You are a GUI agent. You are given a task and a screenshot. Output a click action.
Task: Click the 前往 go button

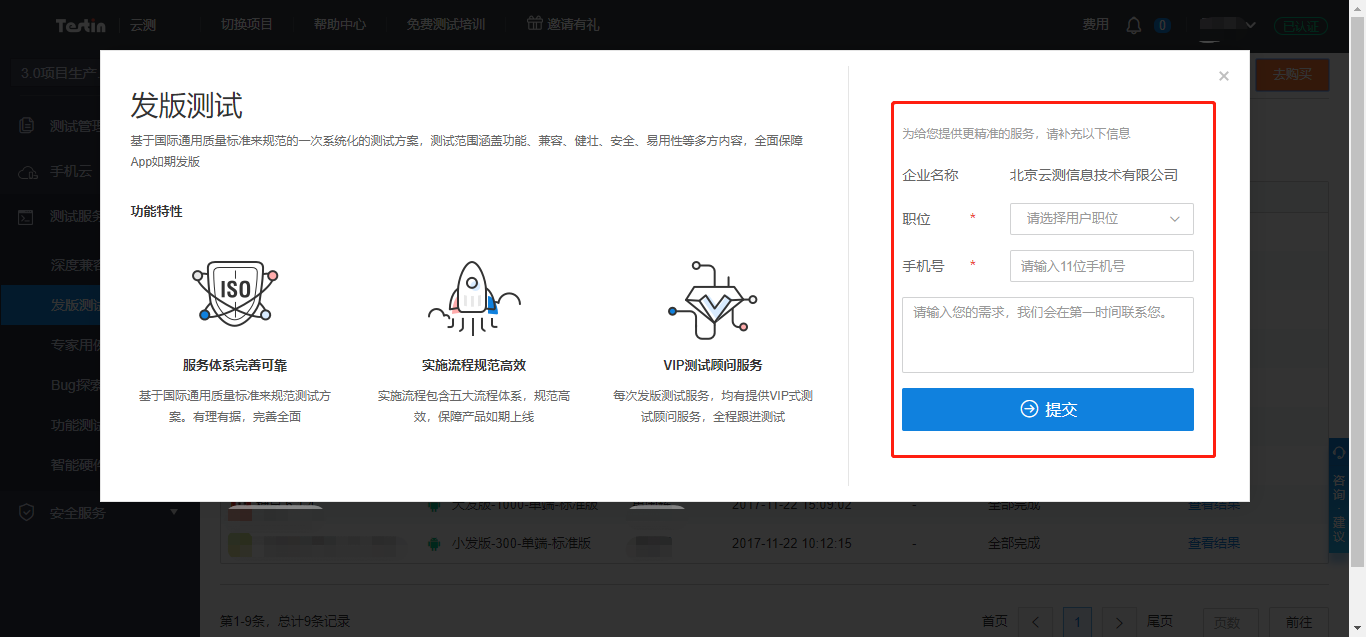coord(1299,622)
